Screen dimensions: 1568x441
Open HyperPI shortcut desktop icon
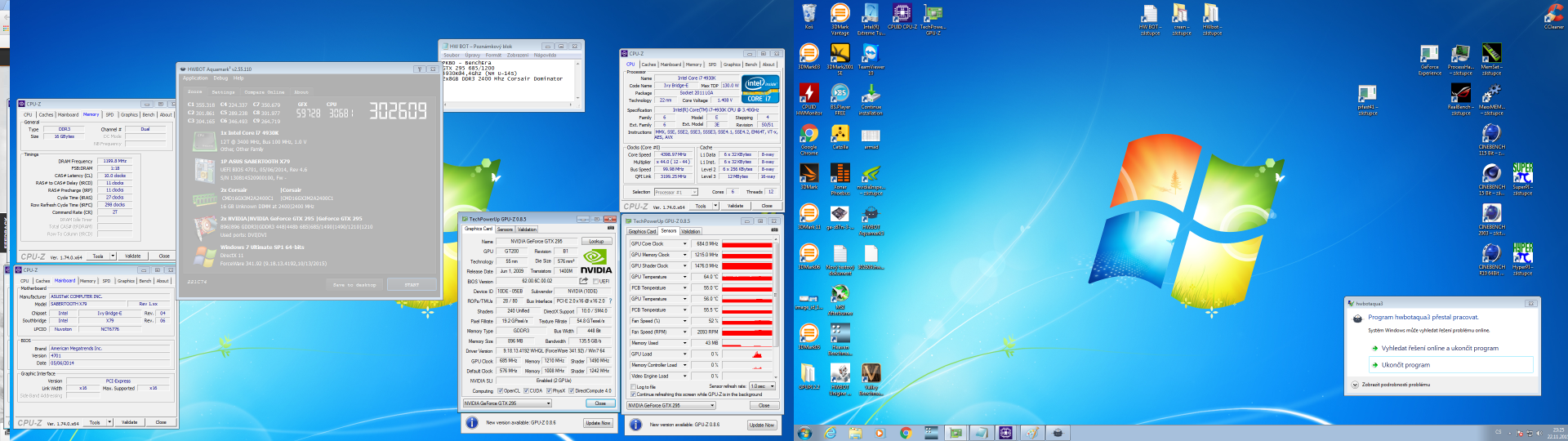[1522, 259]
